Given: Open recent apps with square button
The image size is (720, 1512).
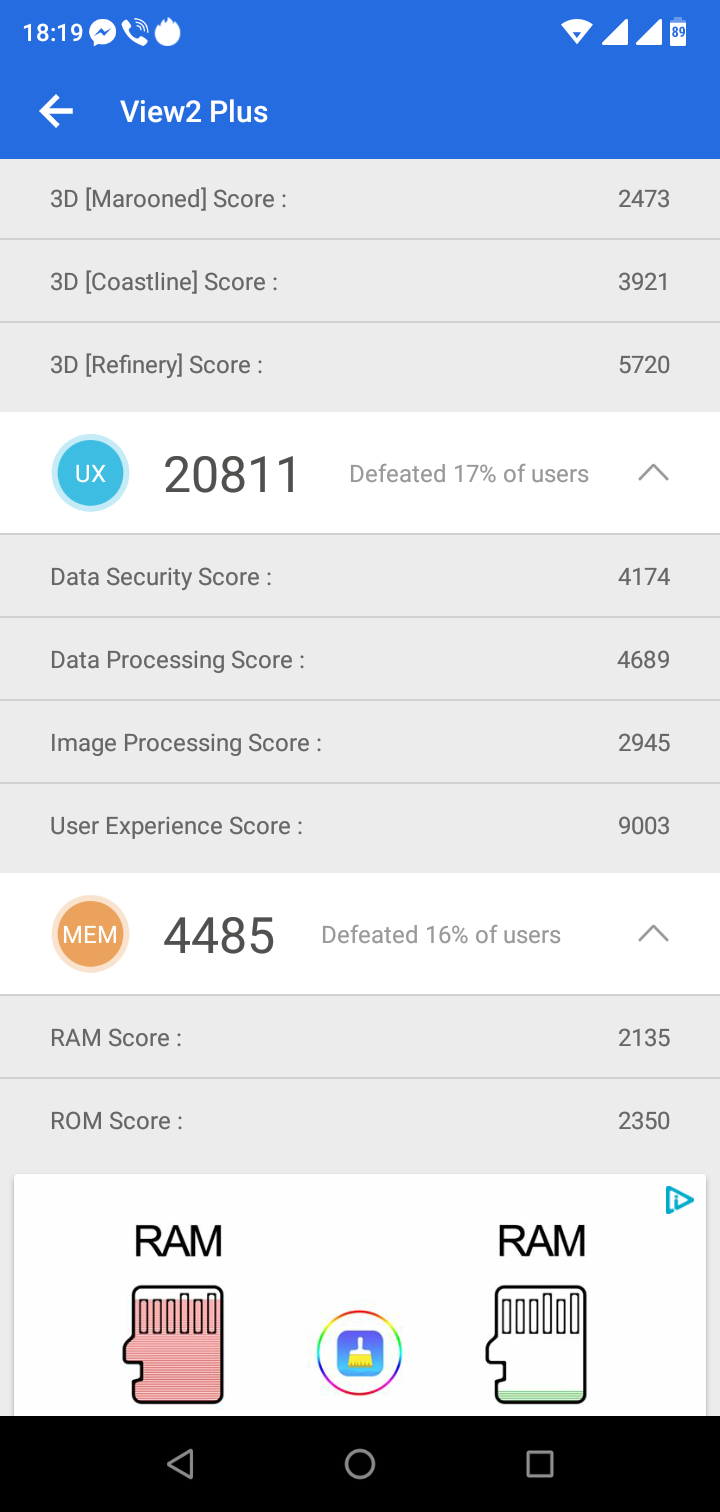Looking at the screenshot, I should pos(539,1464).
